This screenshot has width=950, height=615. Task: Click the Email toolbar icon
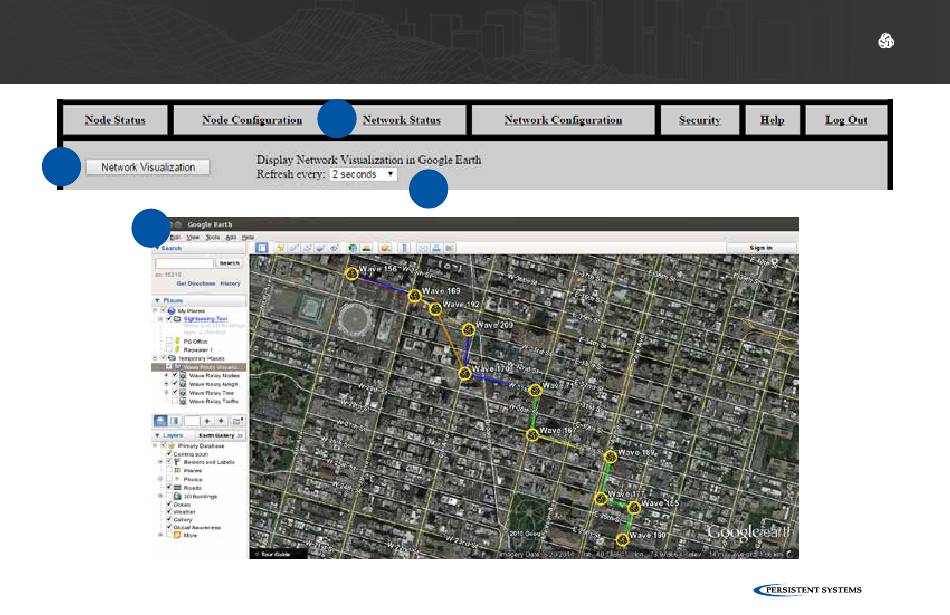tap(423, 248)
